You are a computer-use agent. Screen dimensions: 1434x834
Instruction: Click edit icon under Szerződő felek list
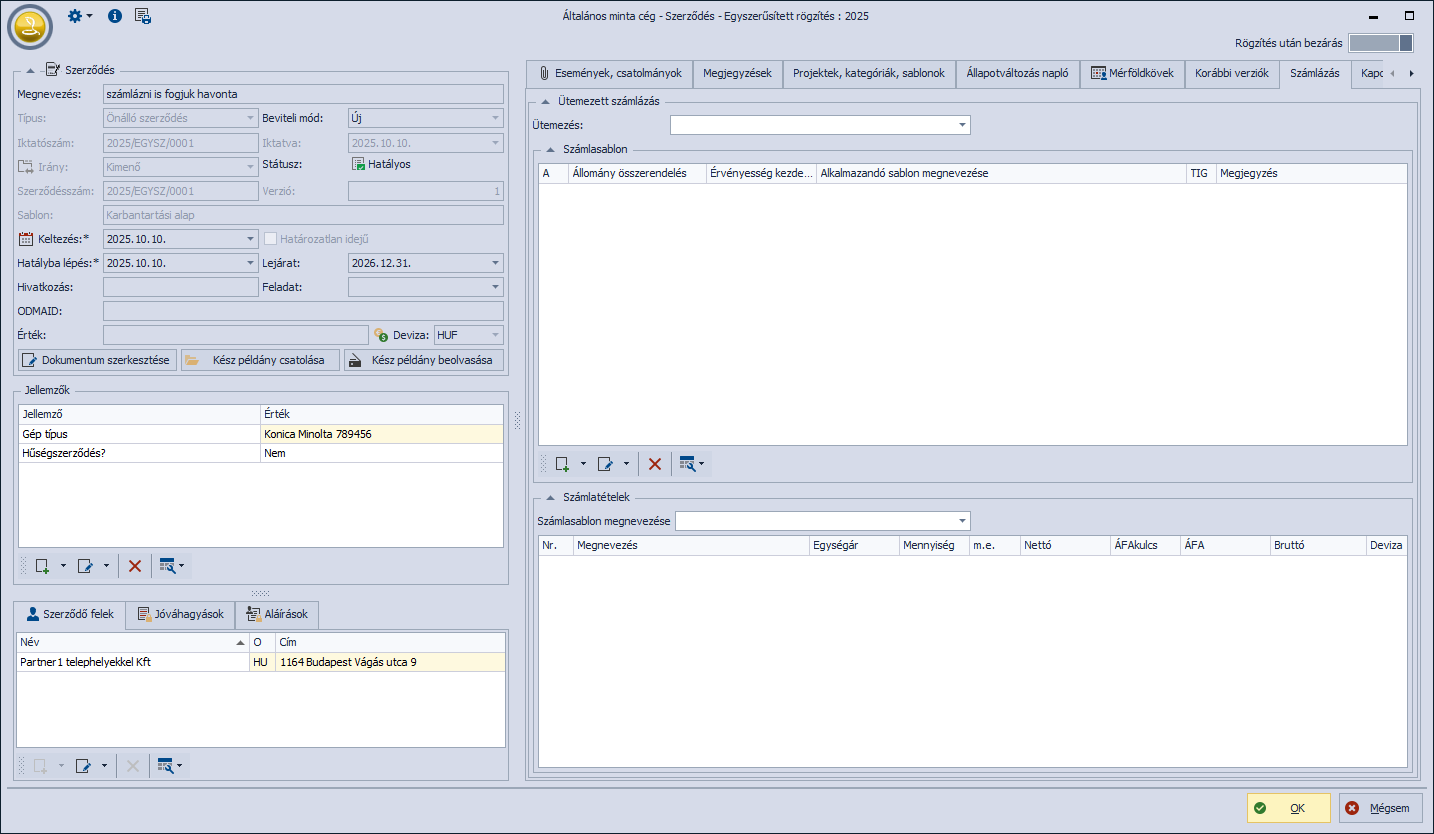click(x=85, y=766)
